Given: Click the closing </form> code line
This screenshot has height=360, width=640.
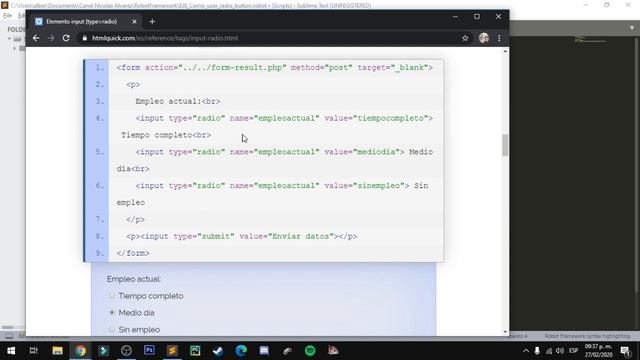Looking at the screenshot, I should click(133, 253).
